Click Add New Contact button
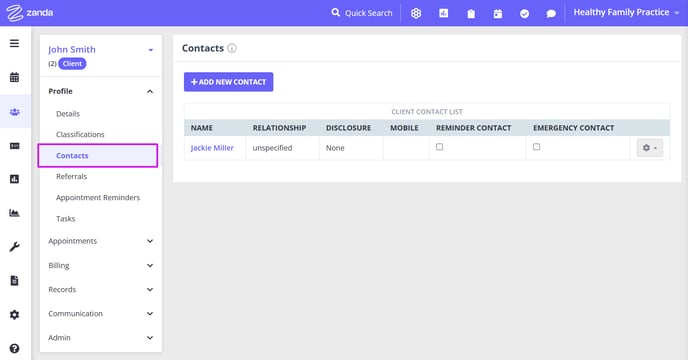This screenshot has height=360, width=688. [x=228, y=82]
